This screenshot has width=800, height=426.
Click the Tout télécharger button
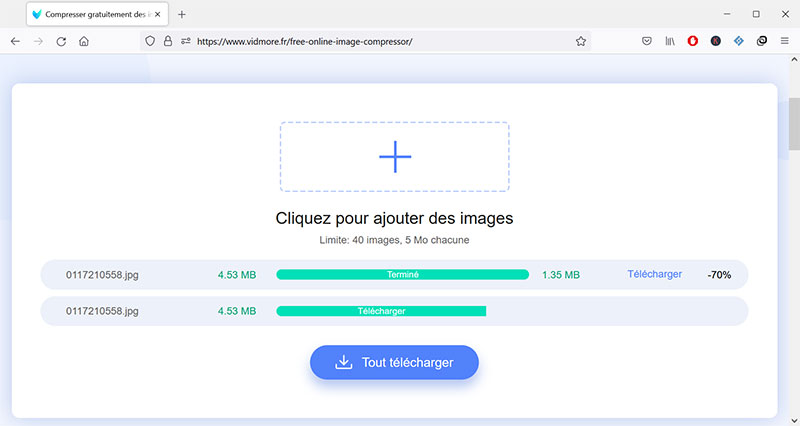pos(394,362)
